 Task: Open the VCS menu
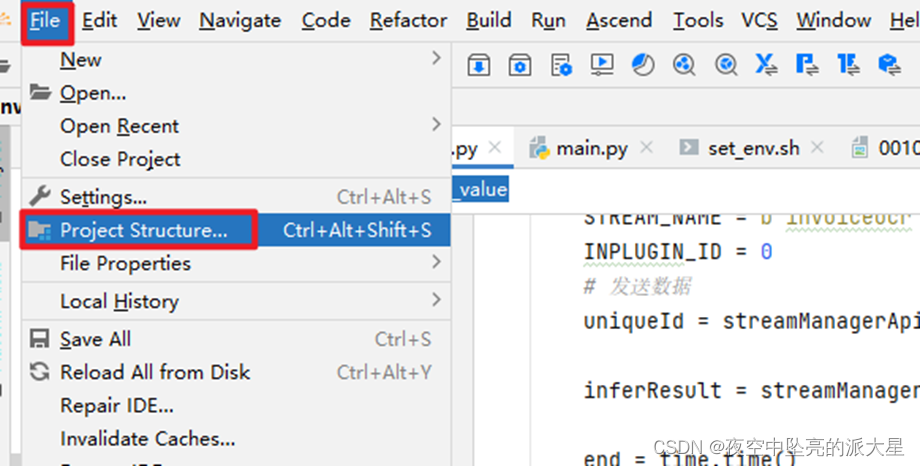tap(759, 21)
